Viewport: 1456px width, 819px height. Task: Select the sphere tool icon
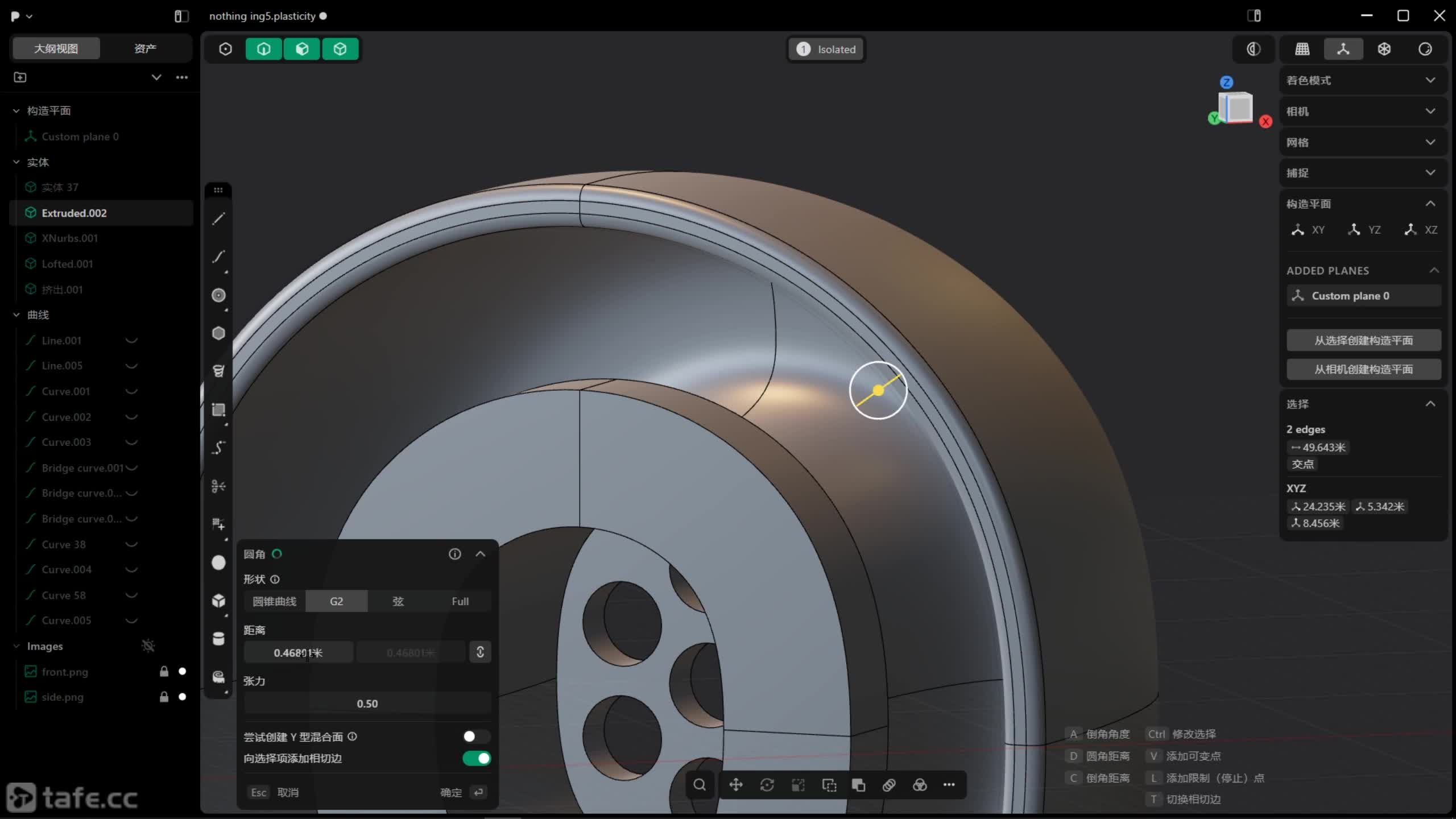click(218, 562)
